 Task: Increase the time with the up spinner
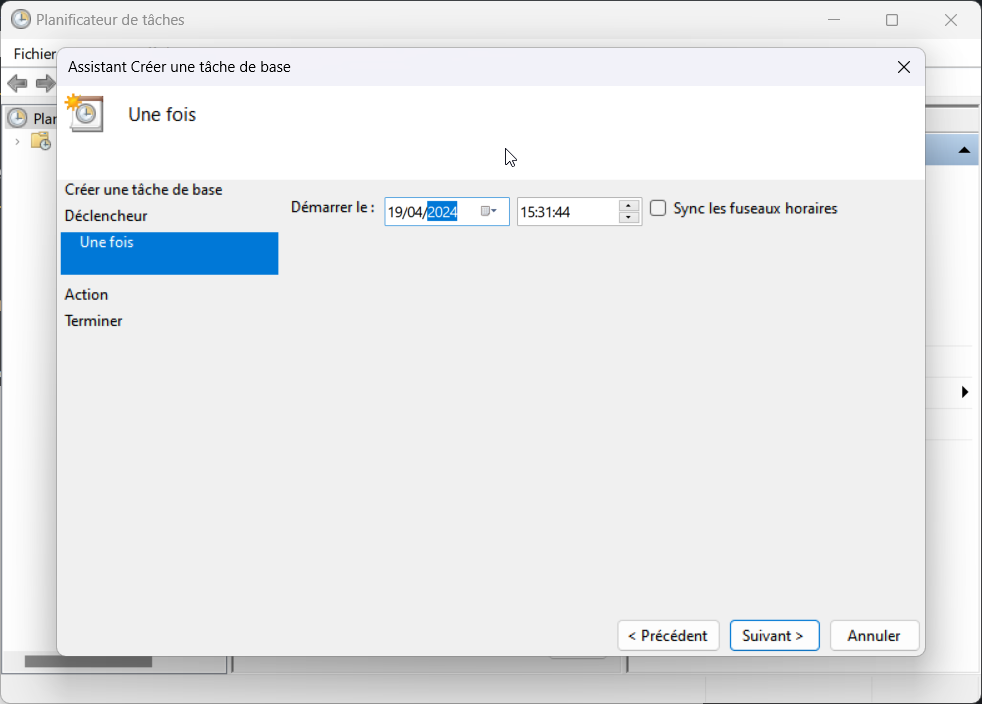(x=628, y=205)
